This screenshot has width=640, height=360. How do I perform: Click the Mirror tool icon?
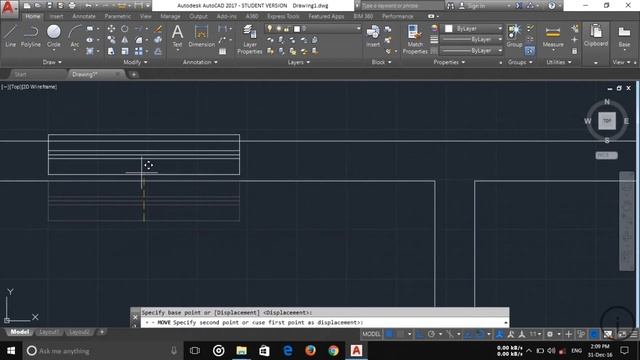124,40
